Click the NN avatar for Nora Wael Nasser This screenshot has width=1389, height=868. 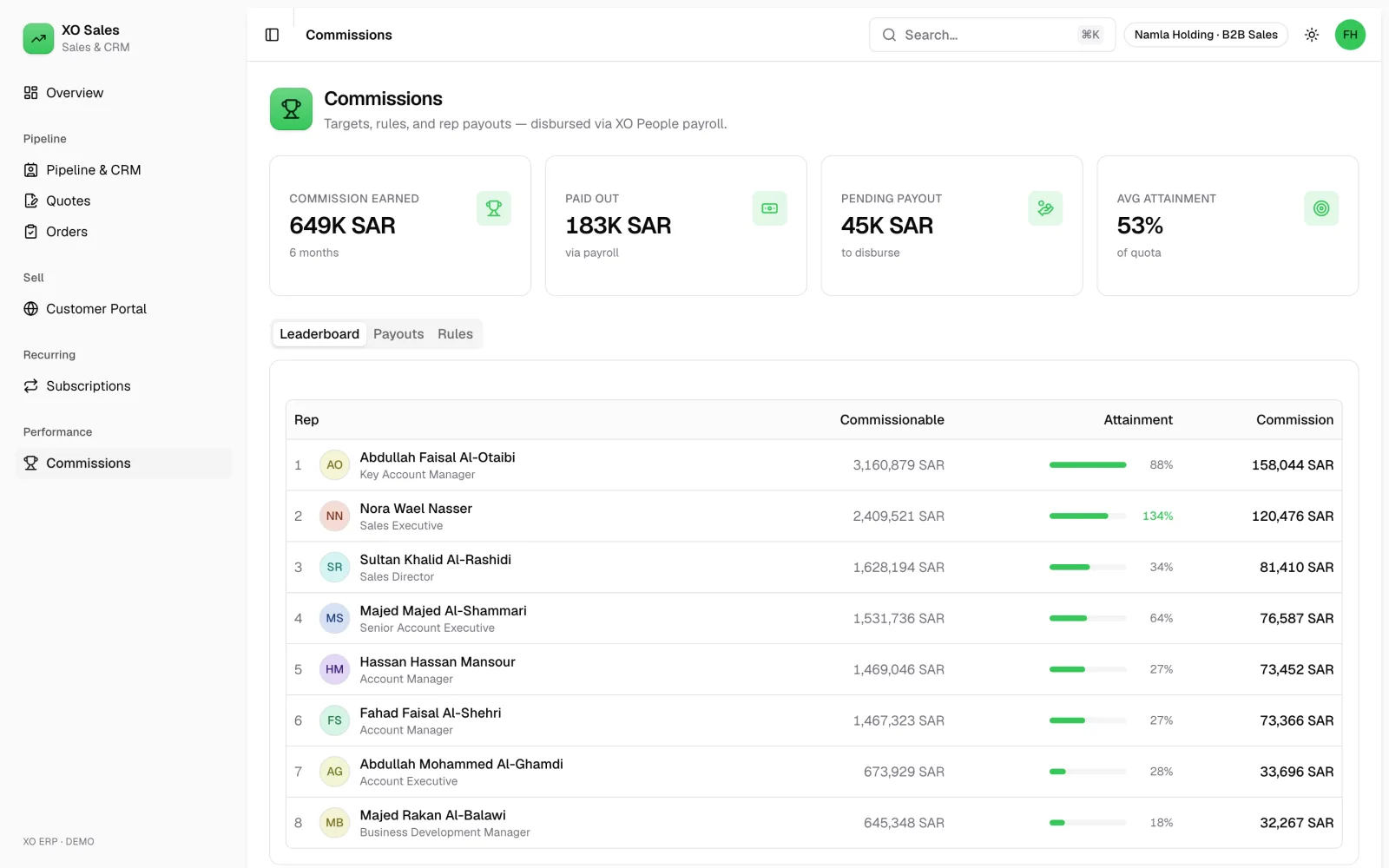tap(335, 516)
